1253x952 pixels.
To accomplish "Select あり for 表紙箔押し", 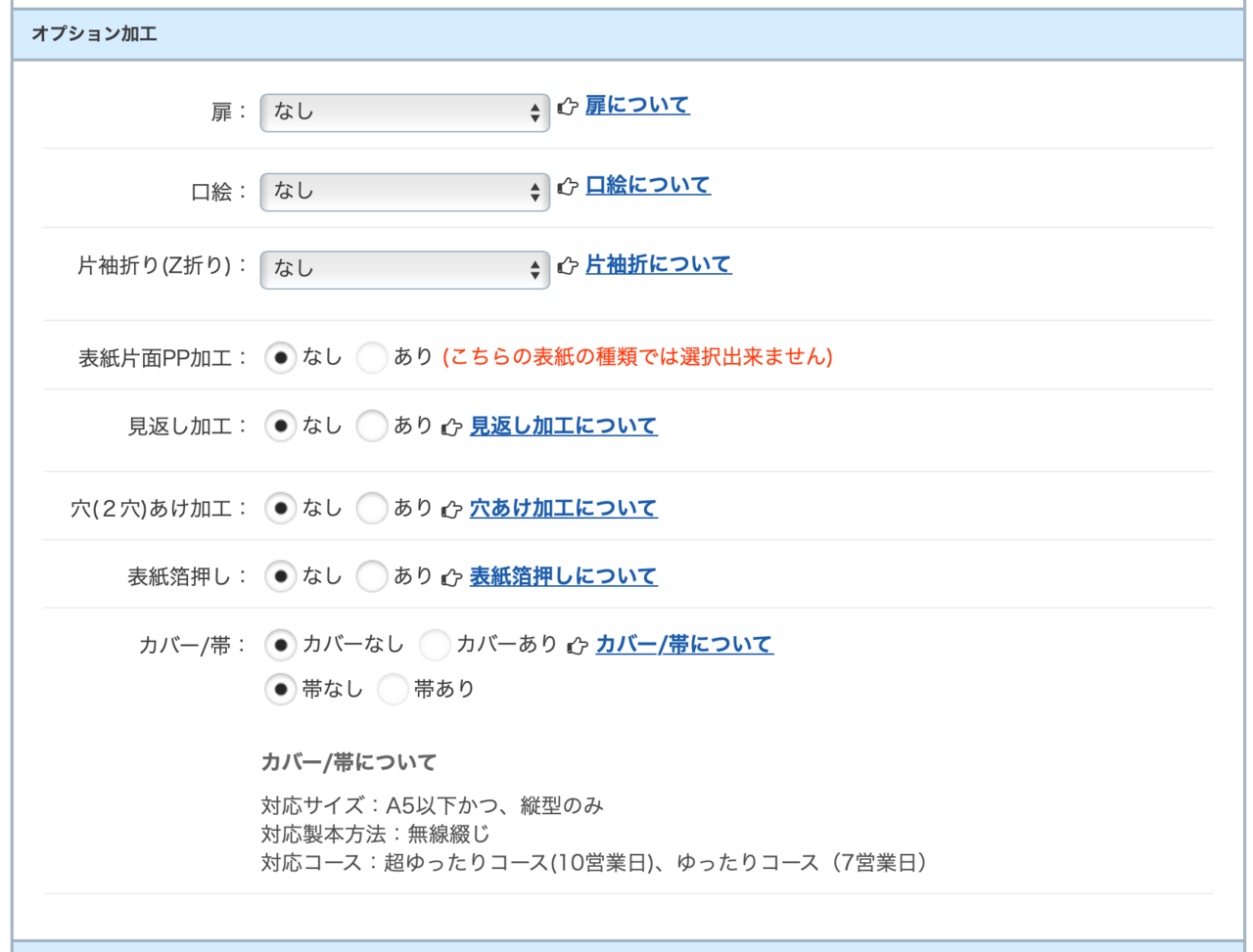I will 372,576.
